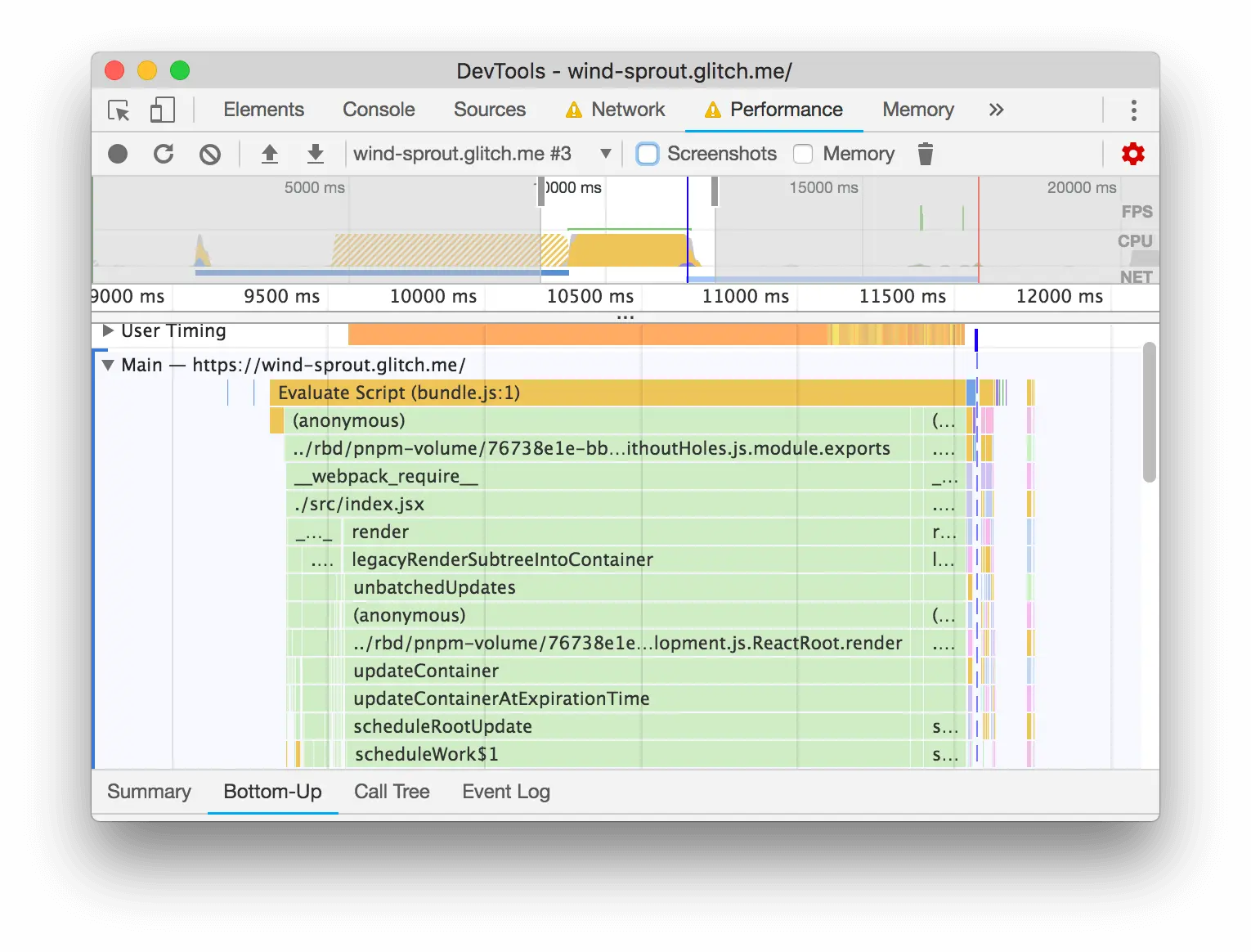The height and width of the screenshot is (952, 1251).
Task: Start recording with the record button
Action: pos(118,154)
